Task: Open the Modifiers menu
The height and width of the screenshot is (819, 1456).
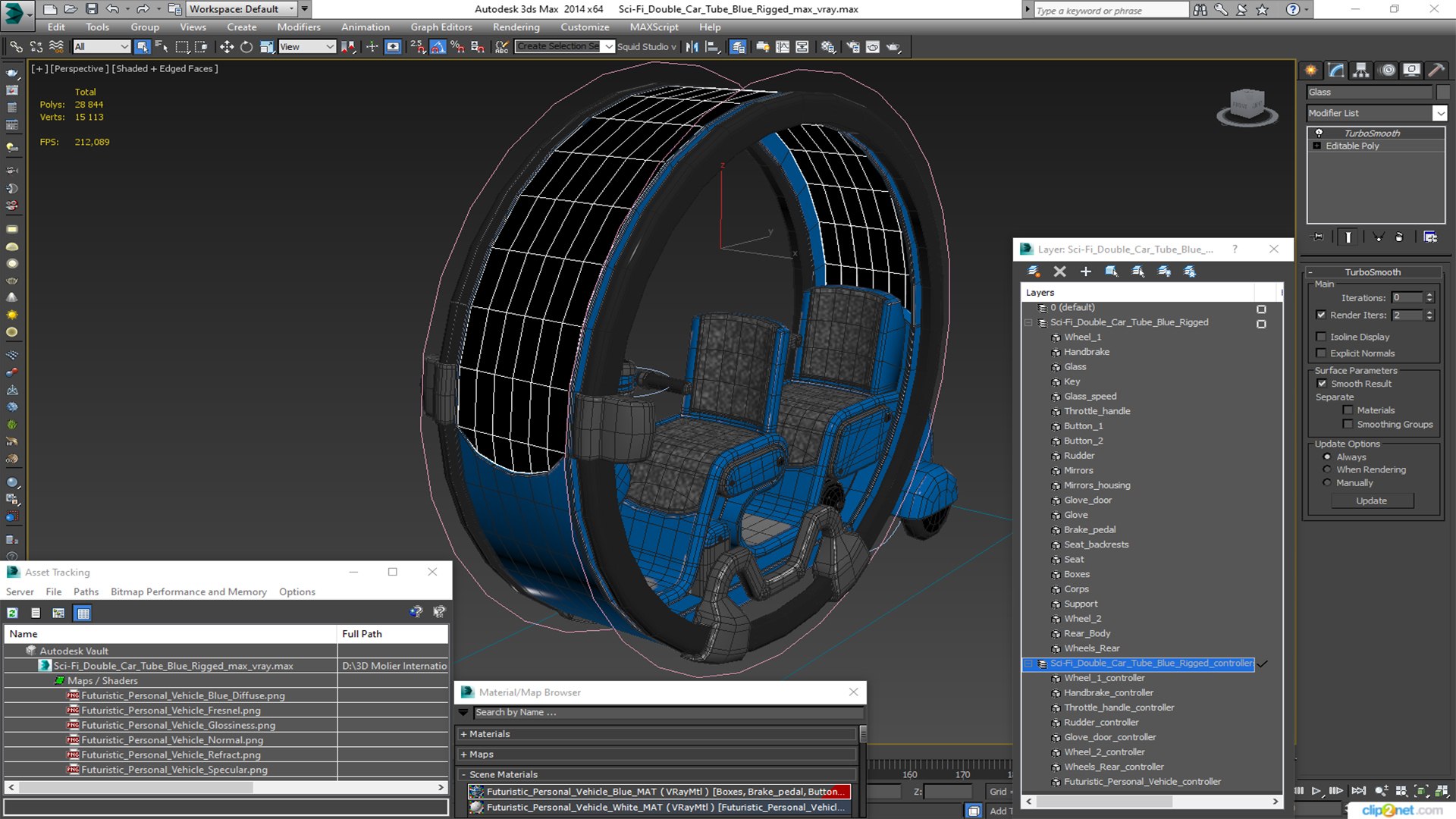Action: click(298, 27)
